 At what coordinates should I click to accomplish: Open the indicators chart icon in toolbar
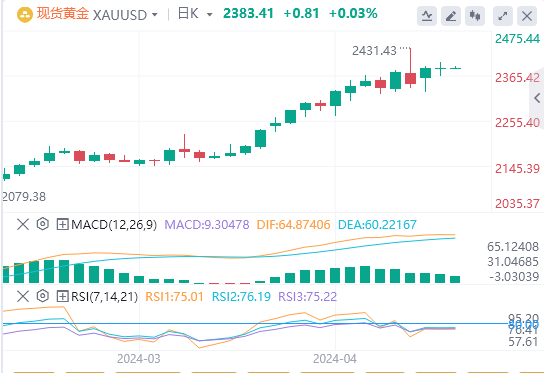[427, 16]
